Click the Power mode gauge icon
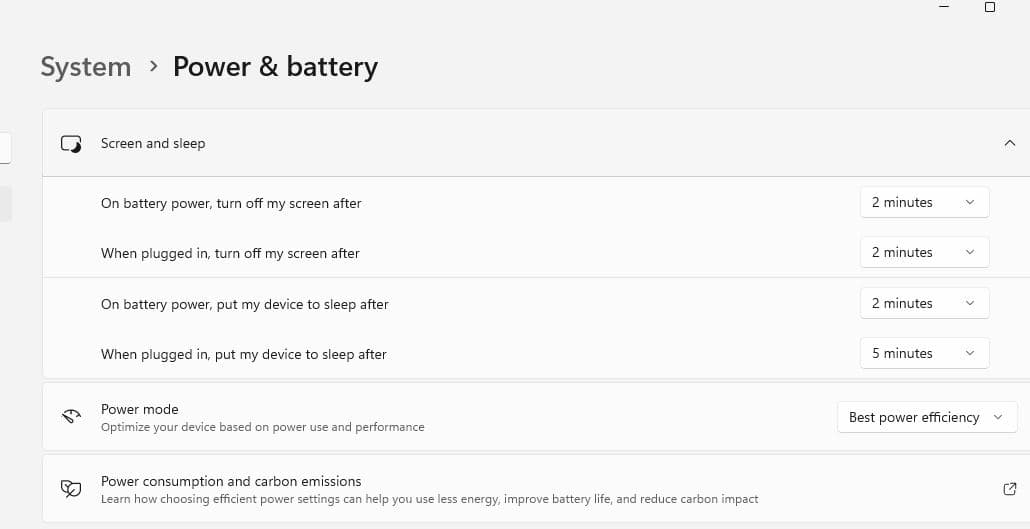Viewport: 1030px width, 529px height. [71, 417]
